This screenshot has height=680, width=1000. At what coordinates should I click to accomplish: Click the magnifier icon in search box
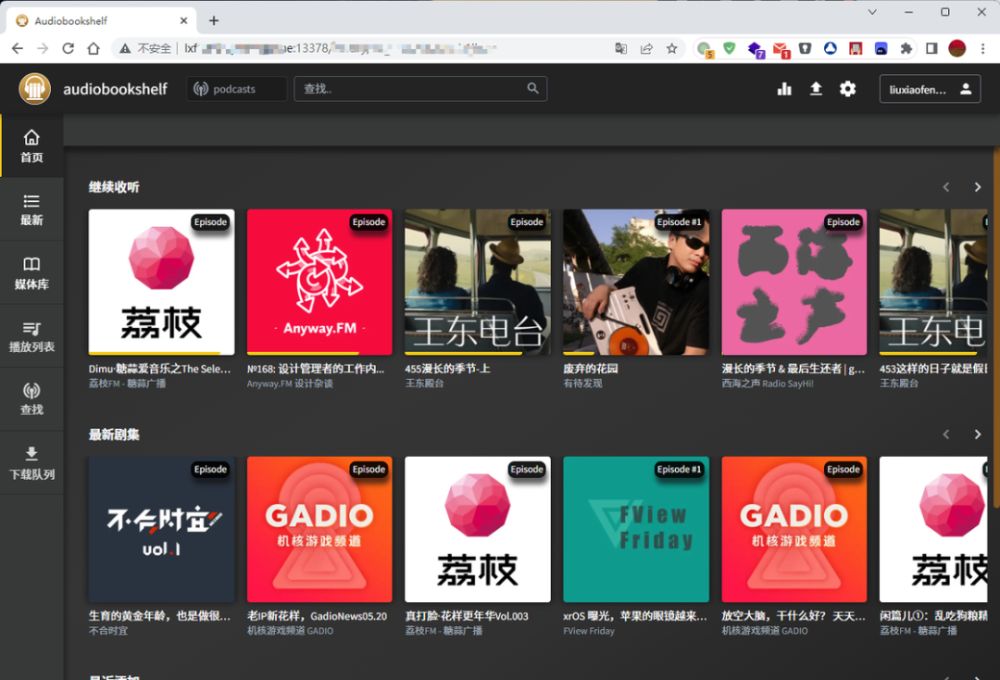pyautogui.click(x=533, y=89)
